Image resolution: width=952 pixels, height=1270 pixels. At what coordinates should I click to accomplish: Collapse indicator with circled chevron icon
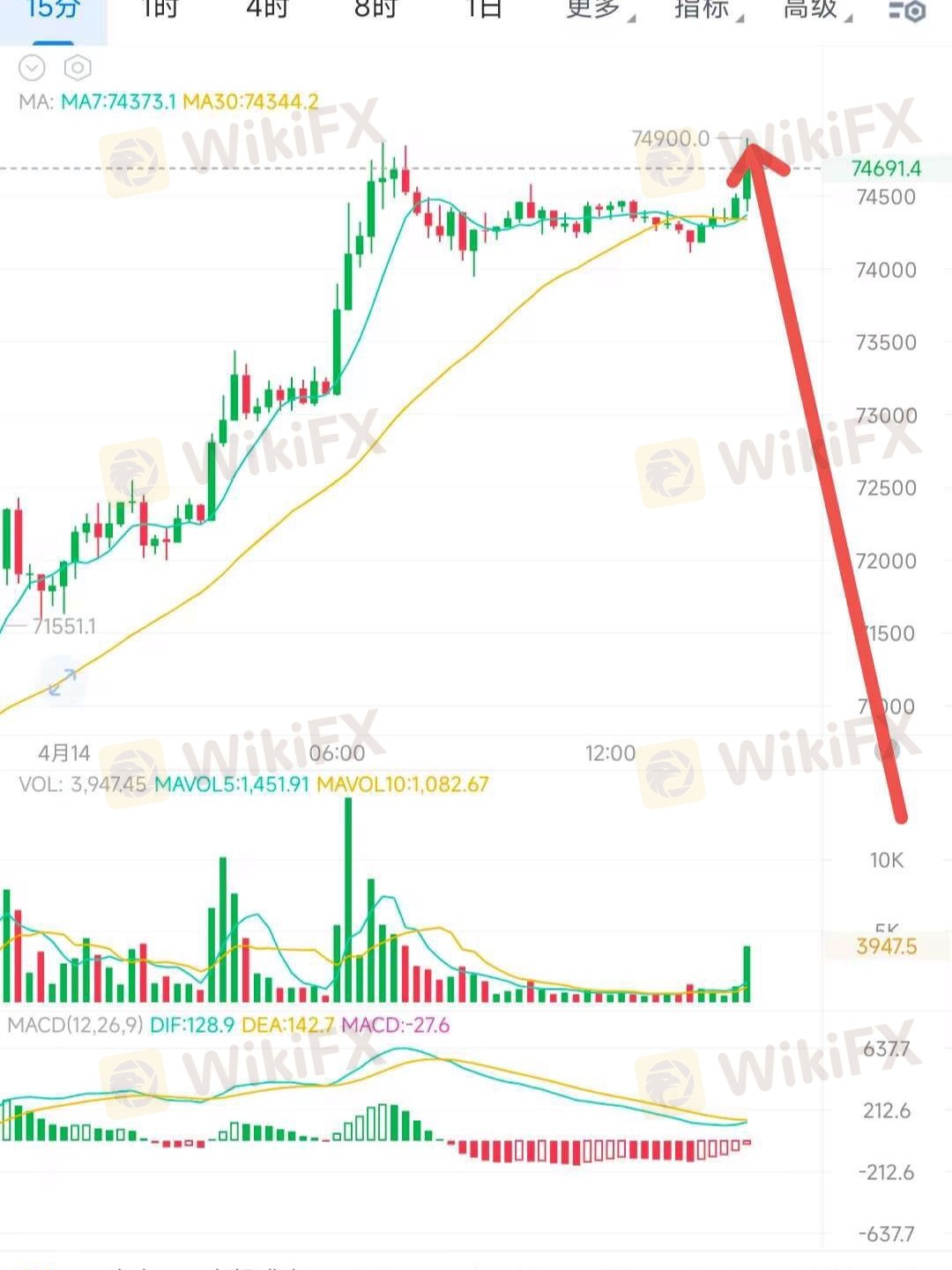32,68
